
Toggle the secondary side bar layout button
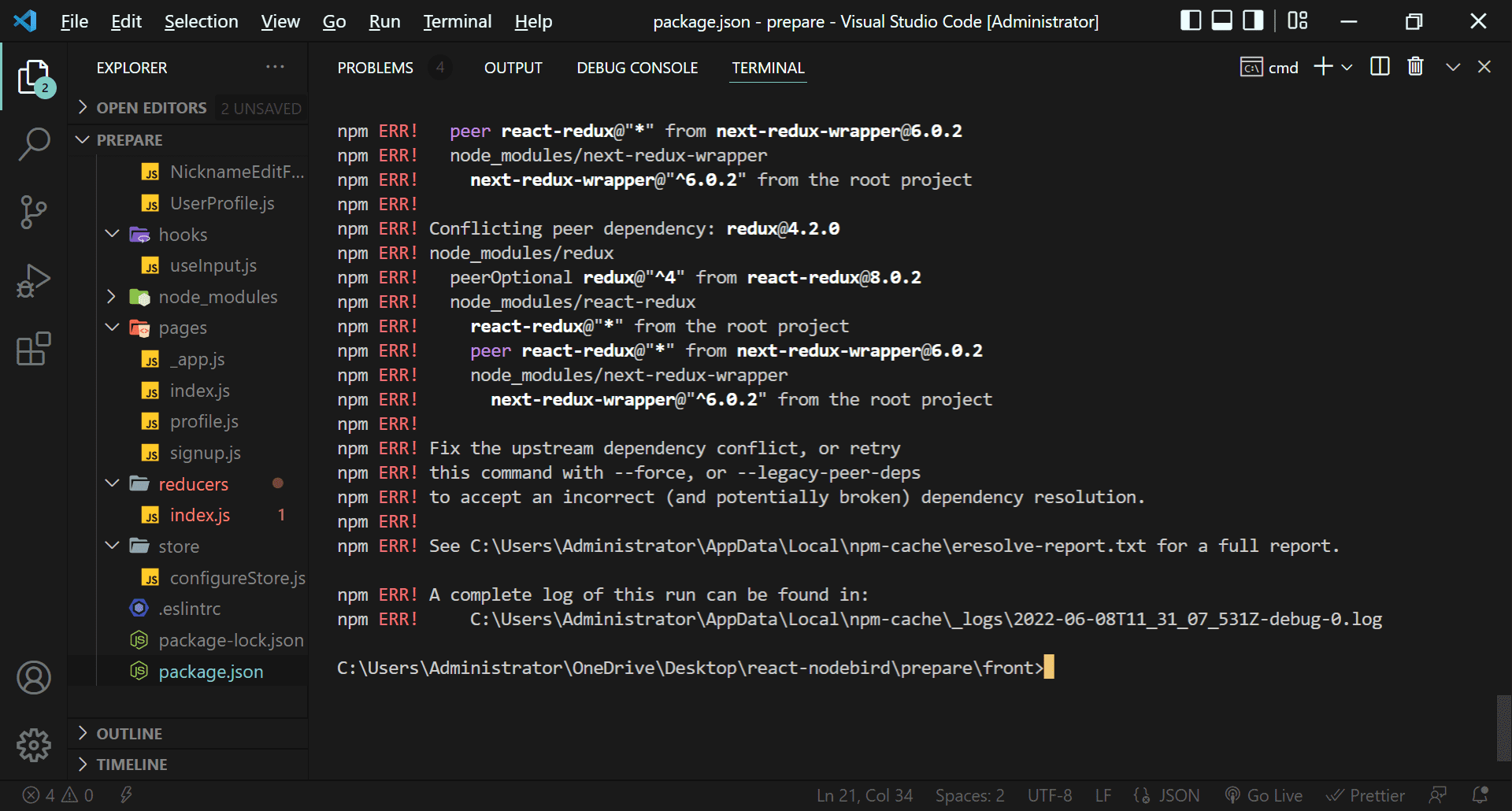coord(1252,21)
